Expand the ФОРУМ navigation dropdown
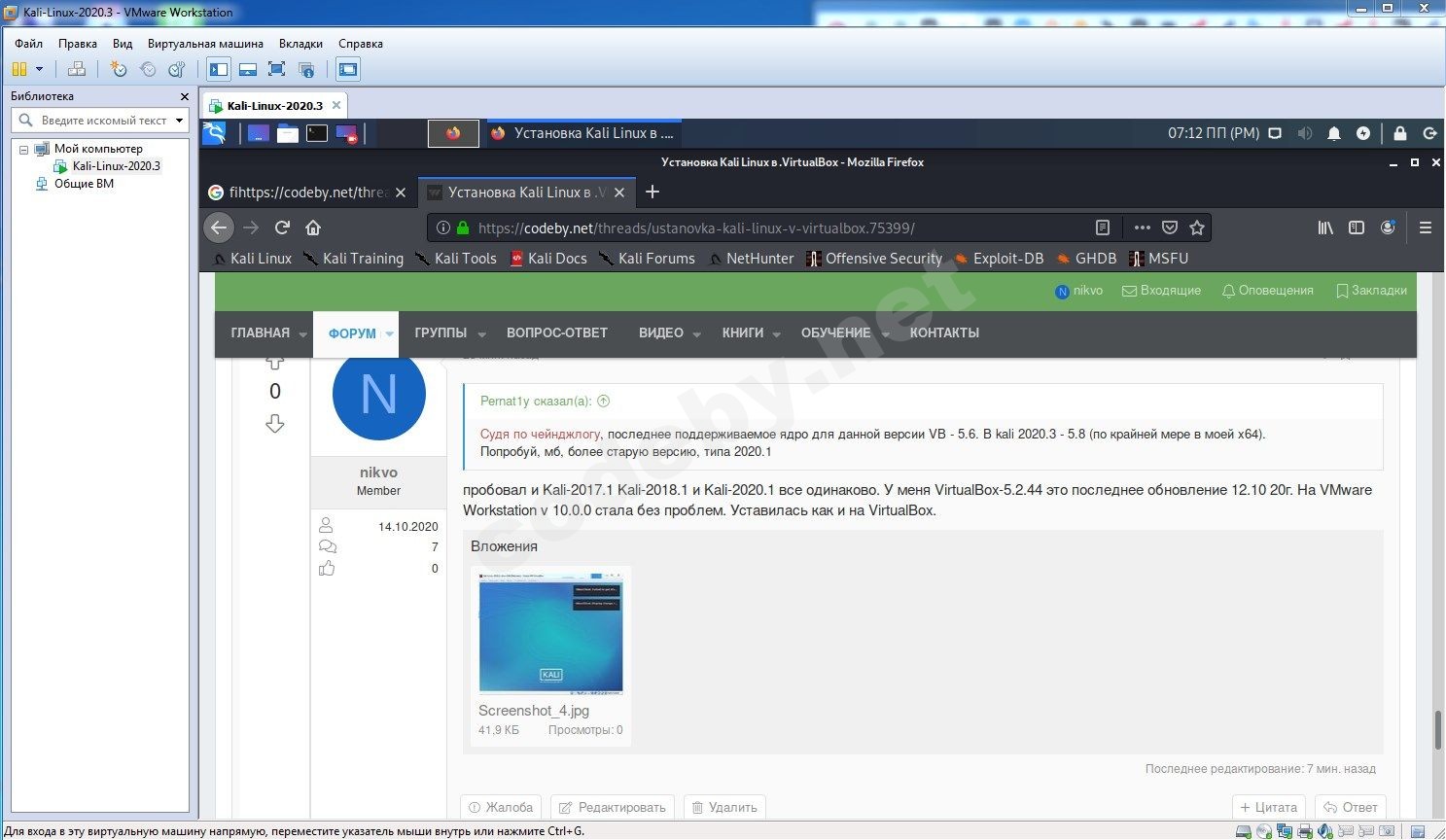Image resolution: width=1446 pixels, height=840 pixels. [389, 333]
